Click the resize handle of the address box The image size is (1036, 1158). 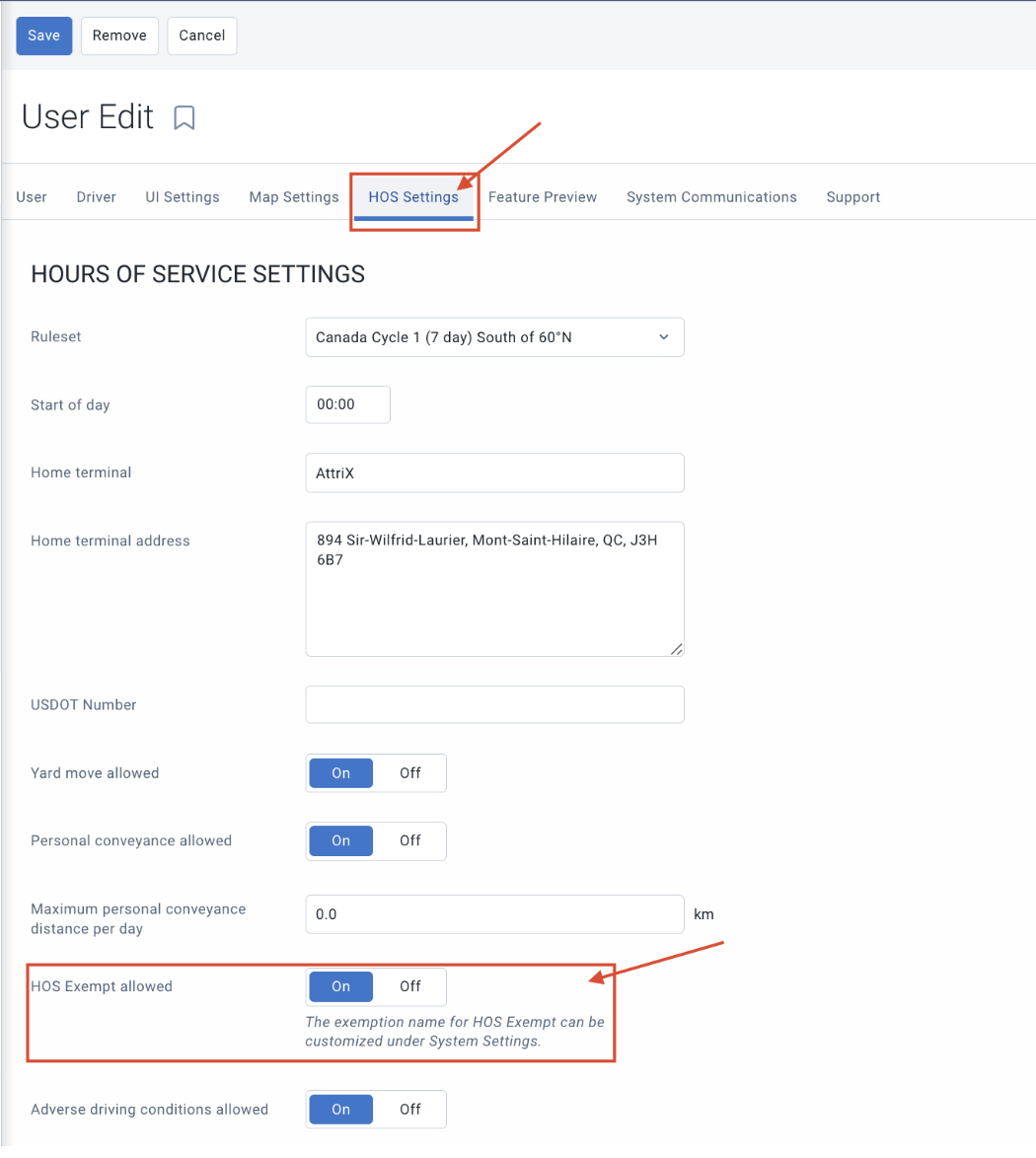(676, 648)
